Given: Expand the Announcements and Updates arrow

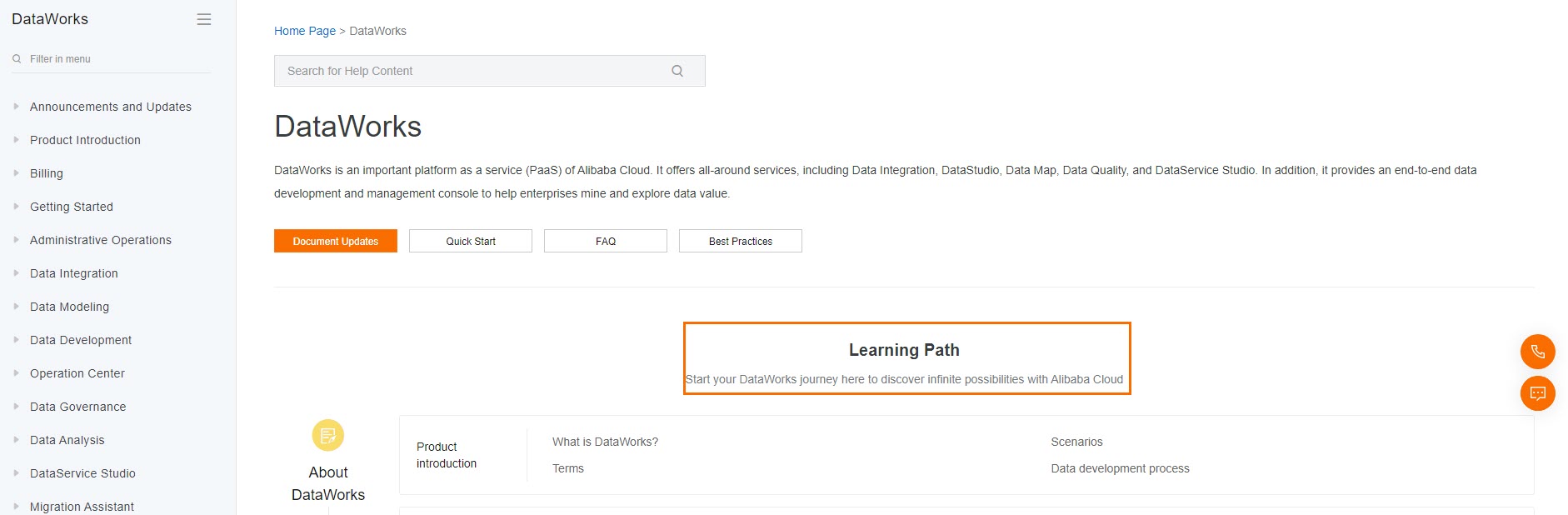Looking at the screenshot, I should [16, 107].
